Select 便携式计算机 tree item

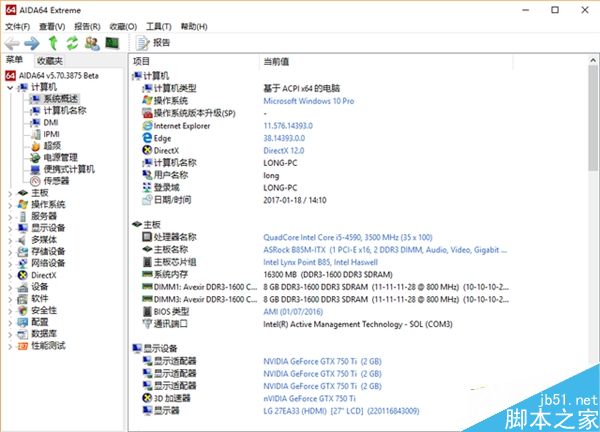click(x=69, y=170)
